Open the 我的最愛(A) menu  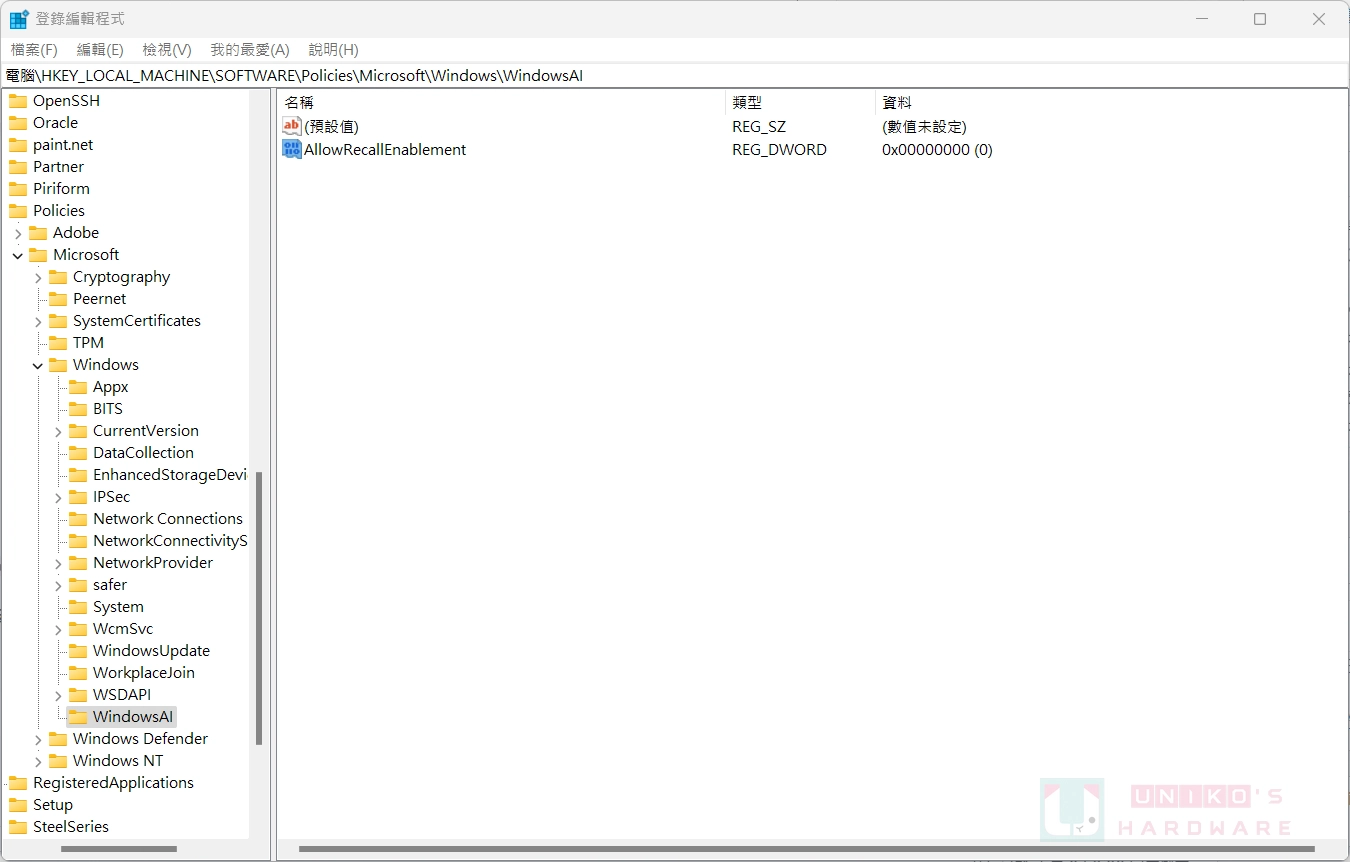tap(250, 50)
